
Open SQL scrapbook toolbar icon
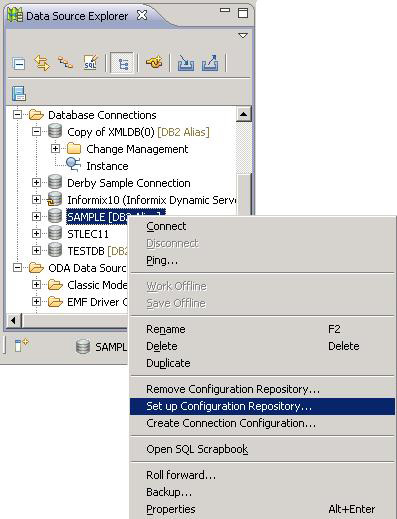pyautogui.click(x=90, y=62)
